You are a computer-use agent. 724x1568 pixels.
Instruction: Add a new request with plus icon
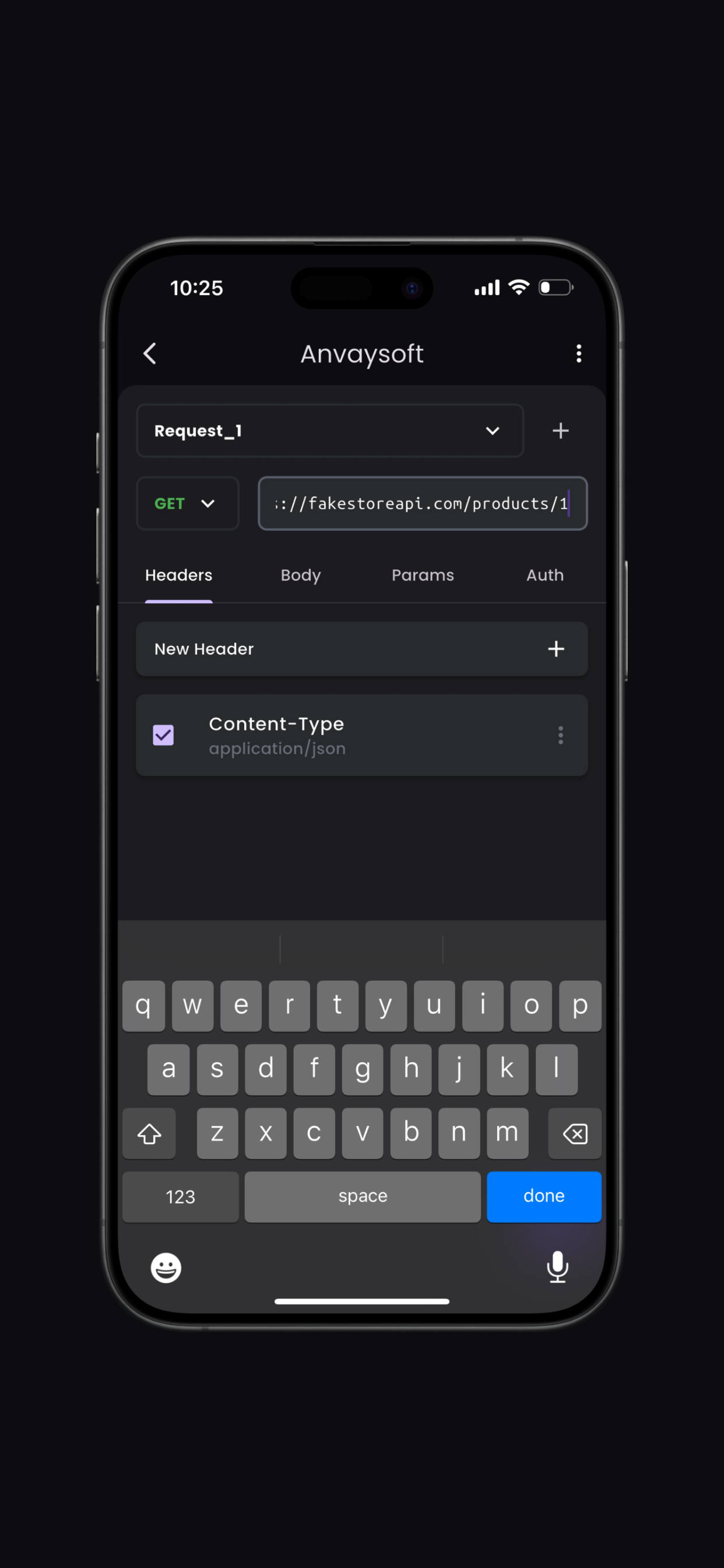click(x=560, y=431)
